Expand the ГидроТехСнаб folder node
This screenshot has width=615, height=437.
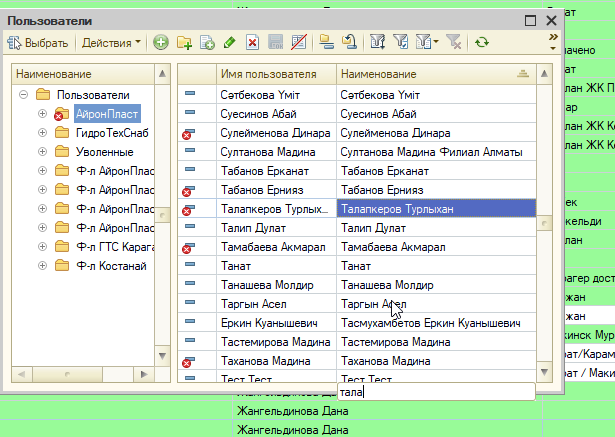(x=42, y=133)
